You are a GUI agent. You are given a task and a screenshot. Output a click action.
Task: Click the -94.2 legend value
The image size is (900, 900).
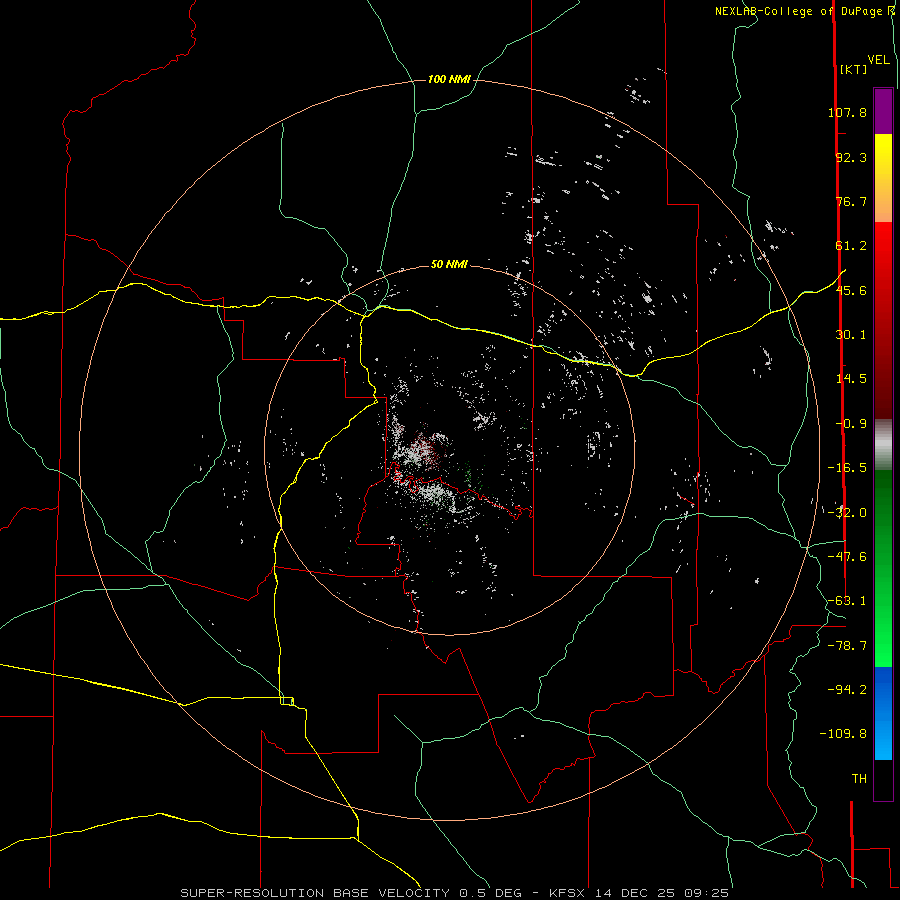click(x=847, y=690)
